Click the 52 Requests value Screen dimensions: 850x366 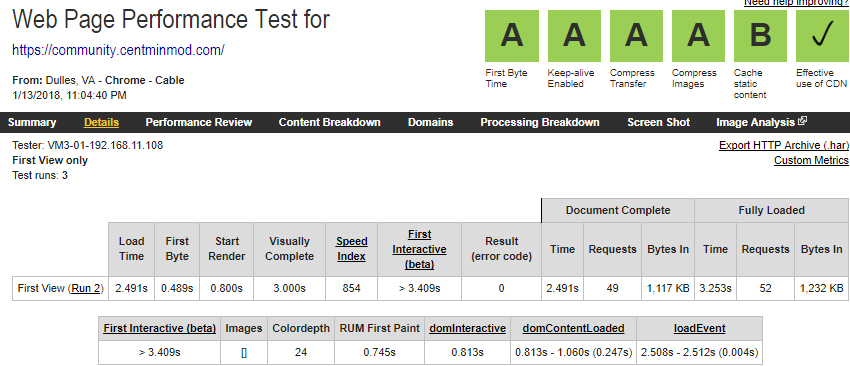[x=765, y=288]
